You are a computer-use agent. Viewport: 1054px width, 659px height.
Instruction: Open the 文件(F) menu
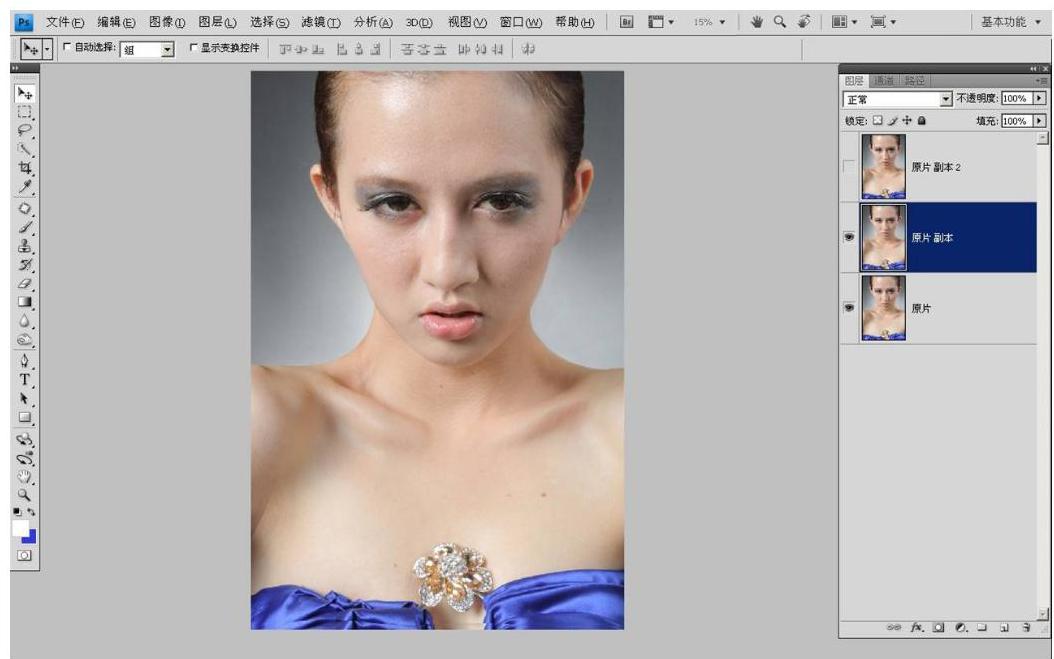pyautogui.click(x=65, y=22)
